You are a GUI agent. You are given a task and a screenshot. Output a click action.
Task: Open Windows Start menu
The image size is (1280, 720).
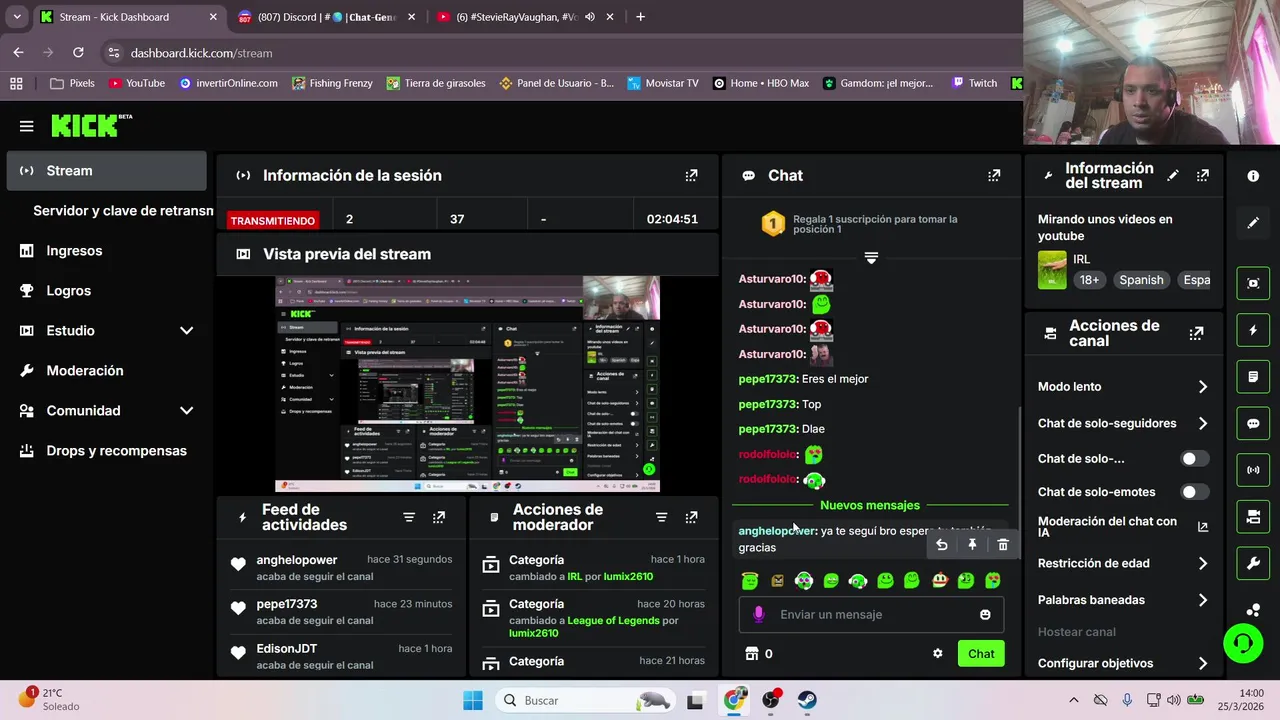coord(473,700)
